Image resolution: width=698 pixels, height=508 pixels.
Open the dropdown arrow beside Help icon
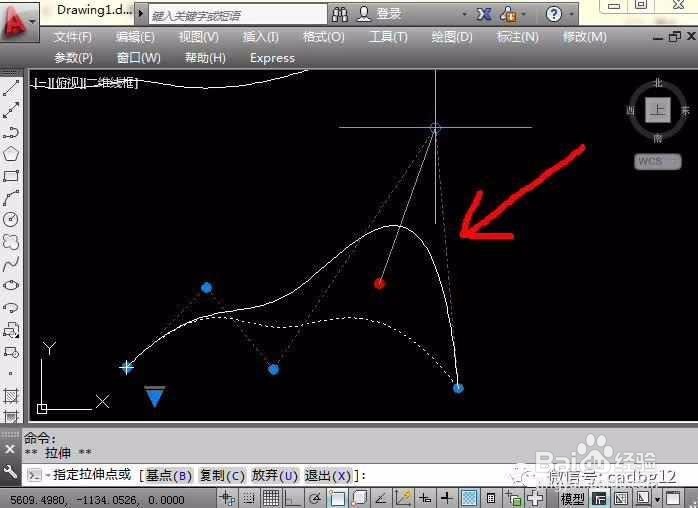point(571,15)
